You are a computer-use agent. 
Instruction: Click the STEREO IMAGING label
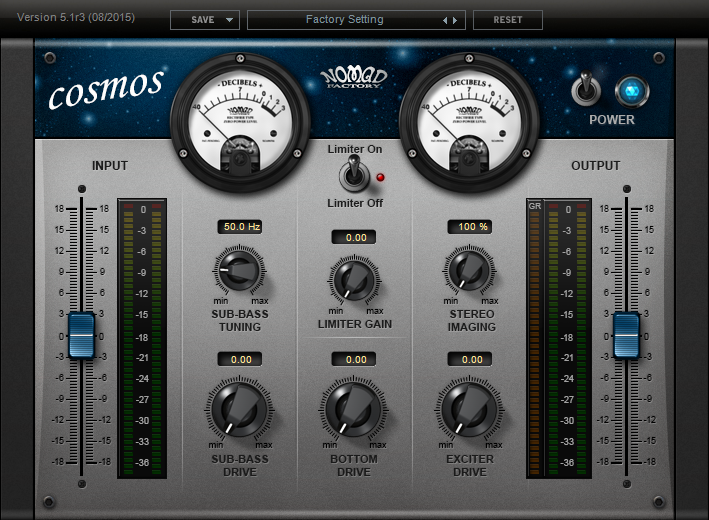tap(472, 320)
